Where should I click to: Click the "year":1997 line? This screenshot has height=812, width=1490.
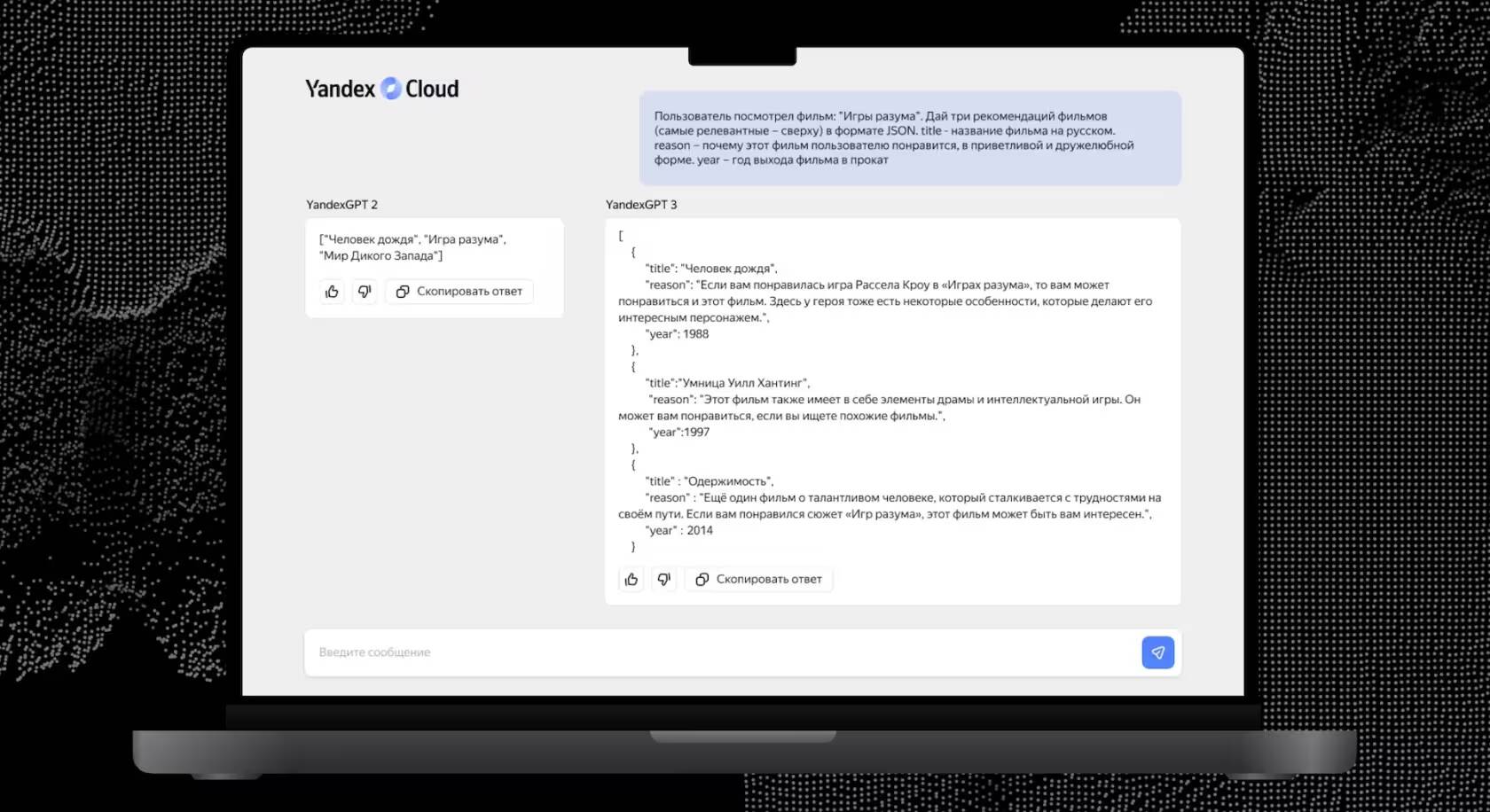click(680, 433)
